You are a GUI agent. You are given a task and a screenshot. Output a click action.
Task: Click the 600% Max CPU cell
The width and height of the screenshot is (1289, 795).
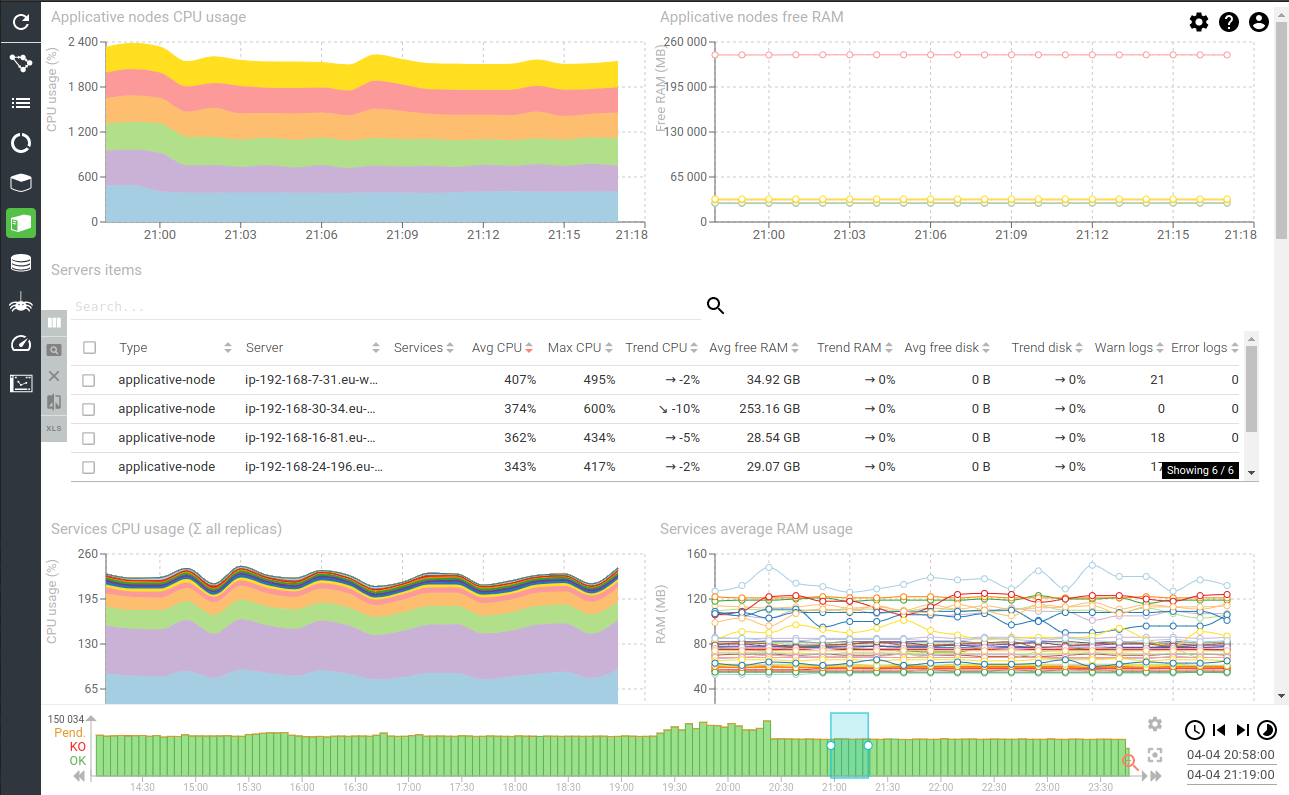click(599, 409)
